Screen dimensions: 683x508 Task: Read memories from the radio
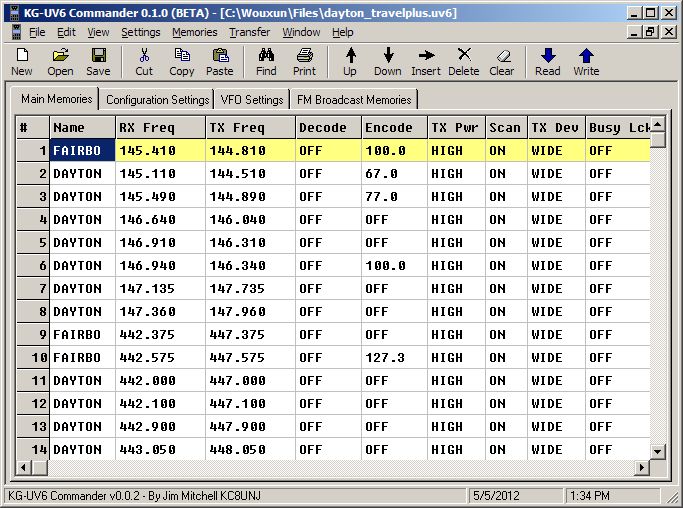(547, 61)
